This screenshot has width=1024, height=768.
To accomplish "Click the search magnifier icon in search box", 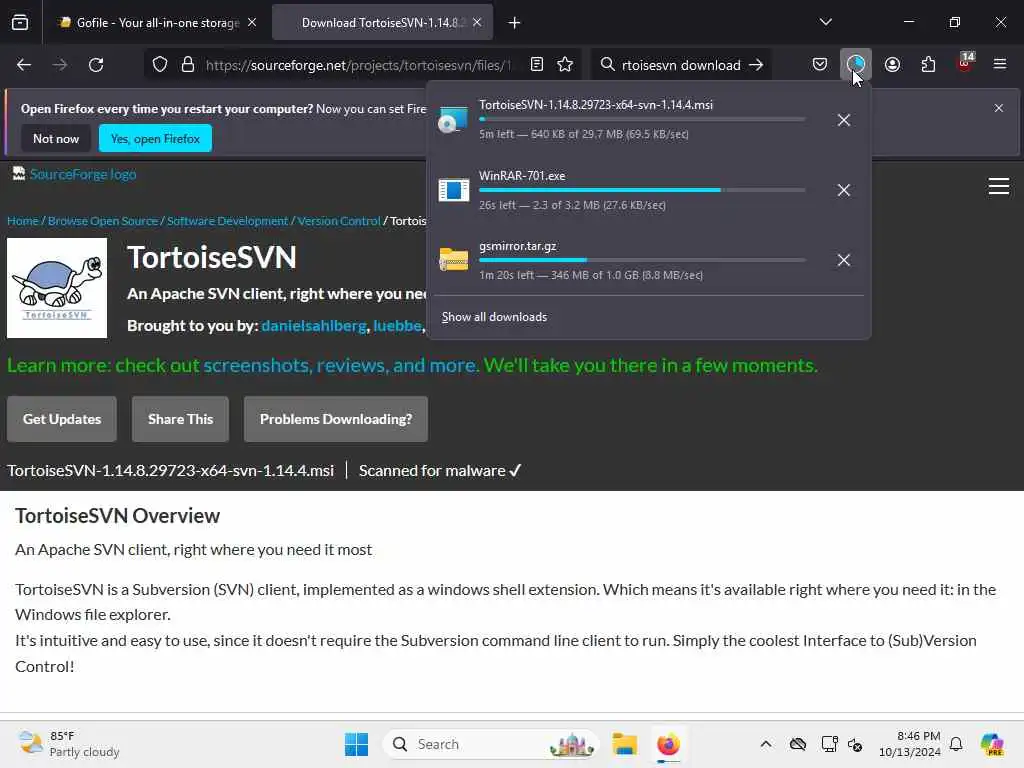I will (x=607, y=65).
